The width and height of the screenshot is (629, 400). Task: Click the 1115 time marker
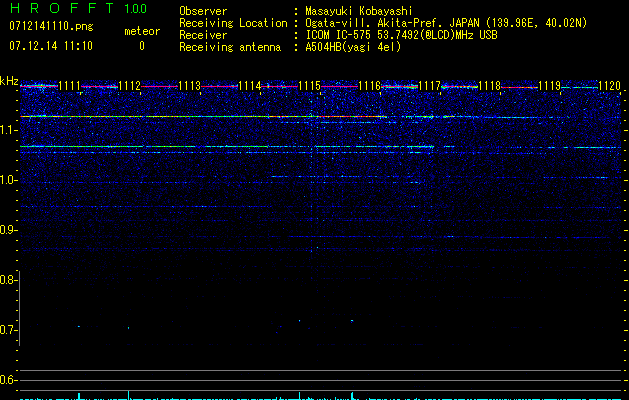click(x=309, y=87)
